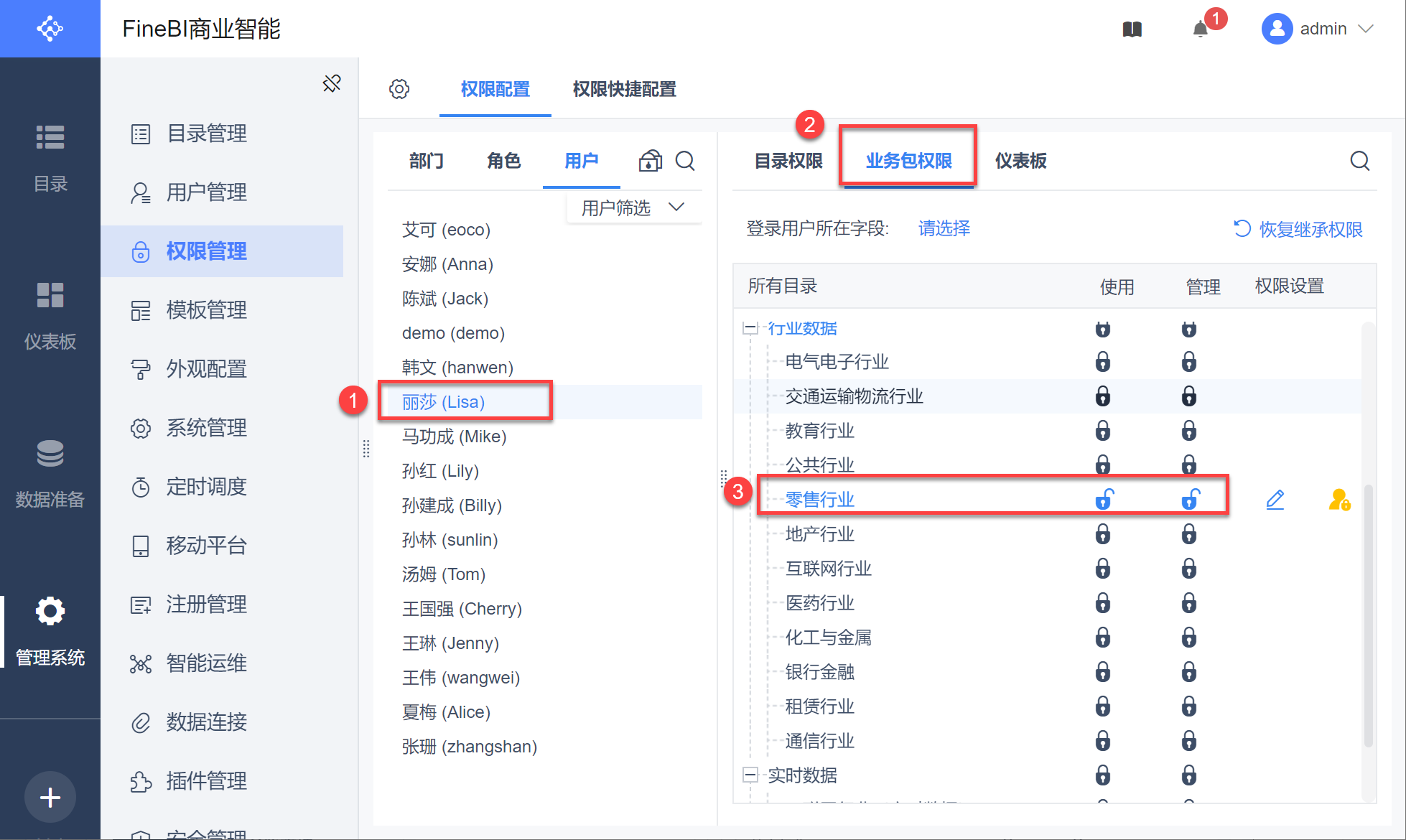Click 恢复继承权限 button
This screenshot has height=840, width=1406.
[x=1298, y=229]
